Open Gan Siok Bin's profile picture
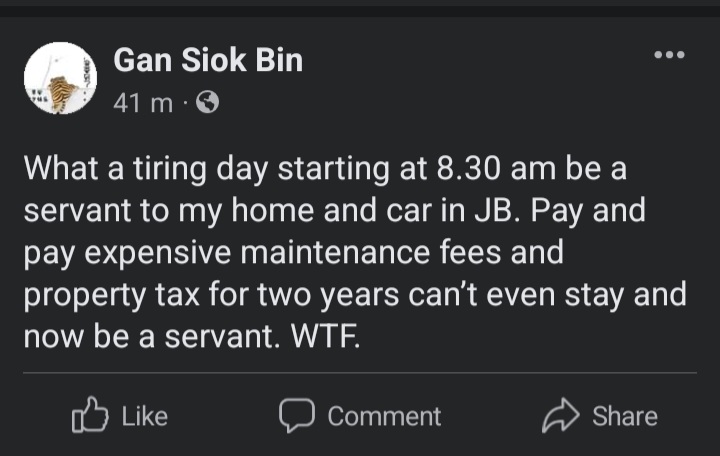The width and height of the screenshot is (720, 456). click(x=59, y=78)
